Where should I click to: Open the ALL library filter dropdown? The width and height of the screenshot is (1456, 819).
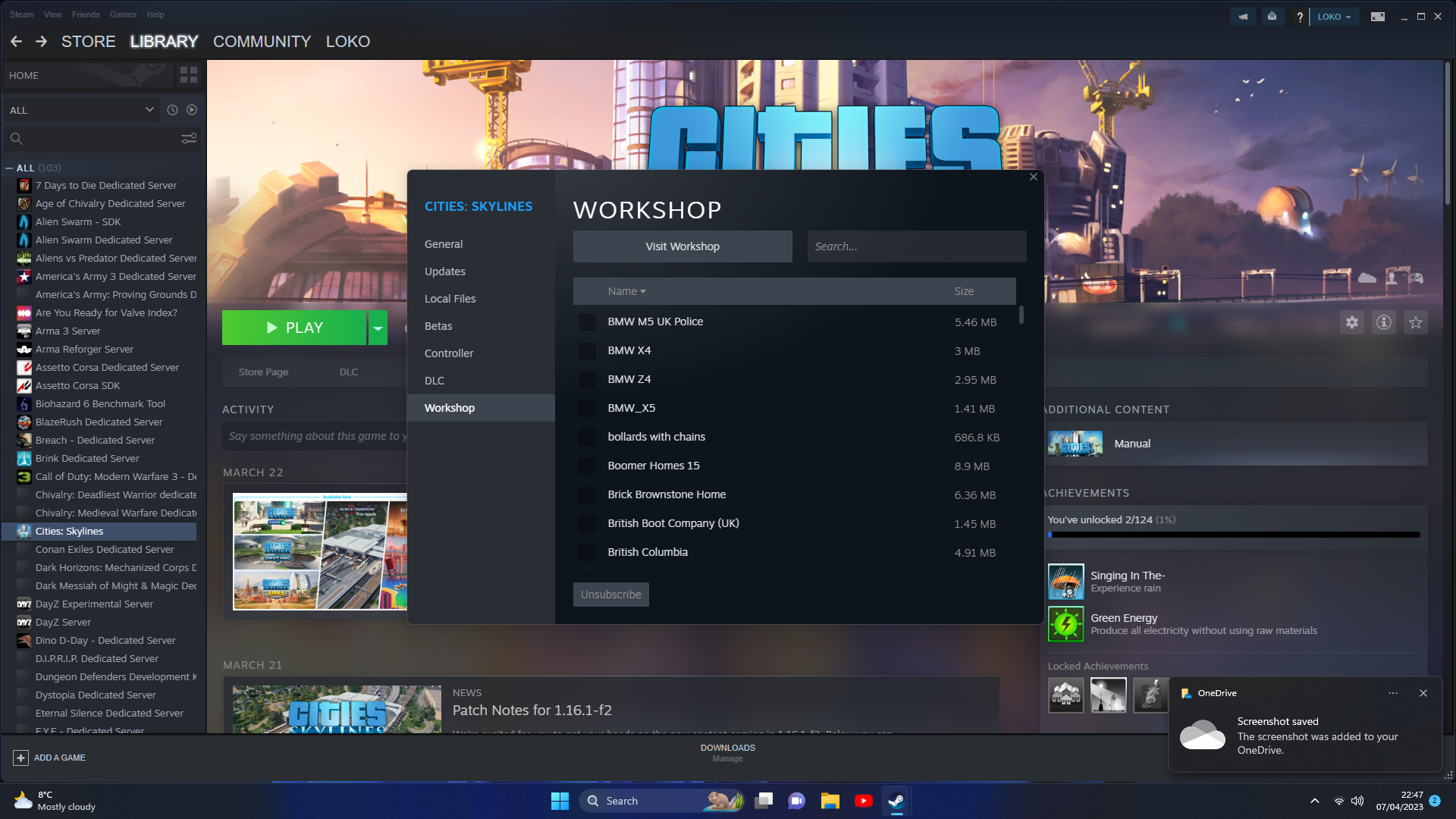81,110
